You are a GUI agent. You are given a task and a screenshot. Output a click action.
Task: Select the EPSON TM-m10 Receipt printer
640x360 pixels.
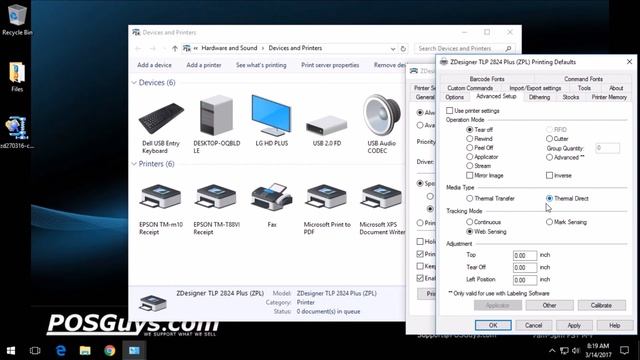point(161,209)
